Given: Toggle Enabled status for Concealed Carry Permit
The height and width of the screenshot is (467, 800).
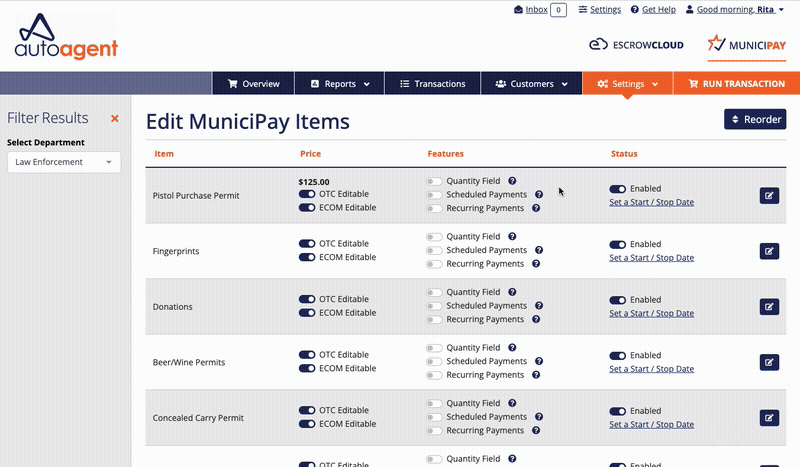Looking at the screenshot, I should click(617, 411).
